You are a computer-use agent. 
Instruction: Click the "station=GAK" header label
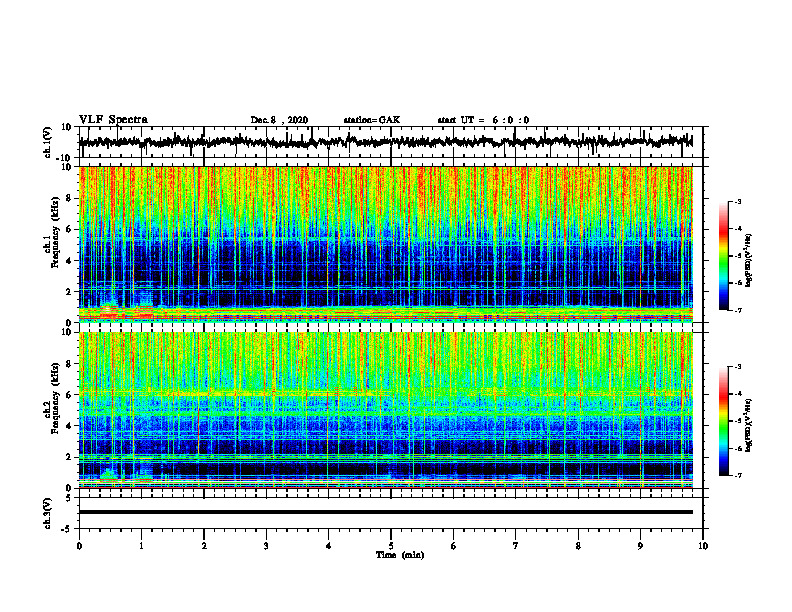tap(372, 120)
